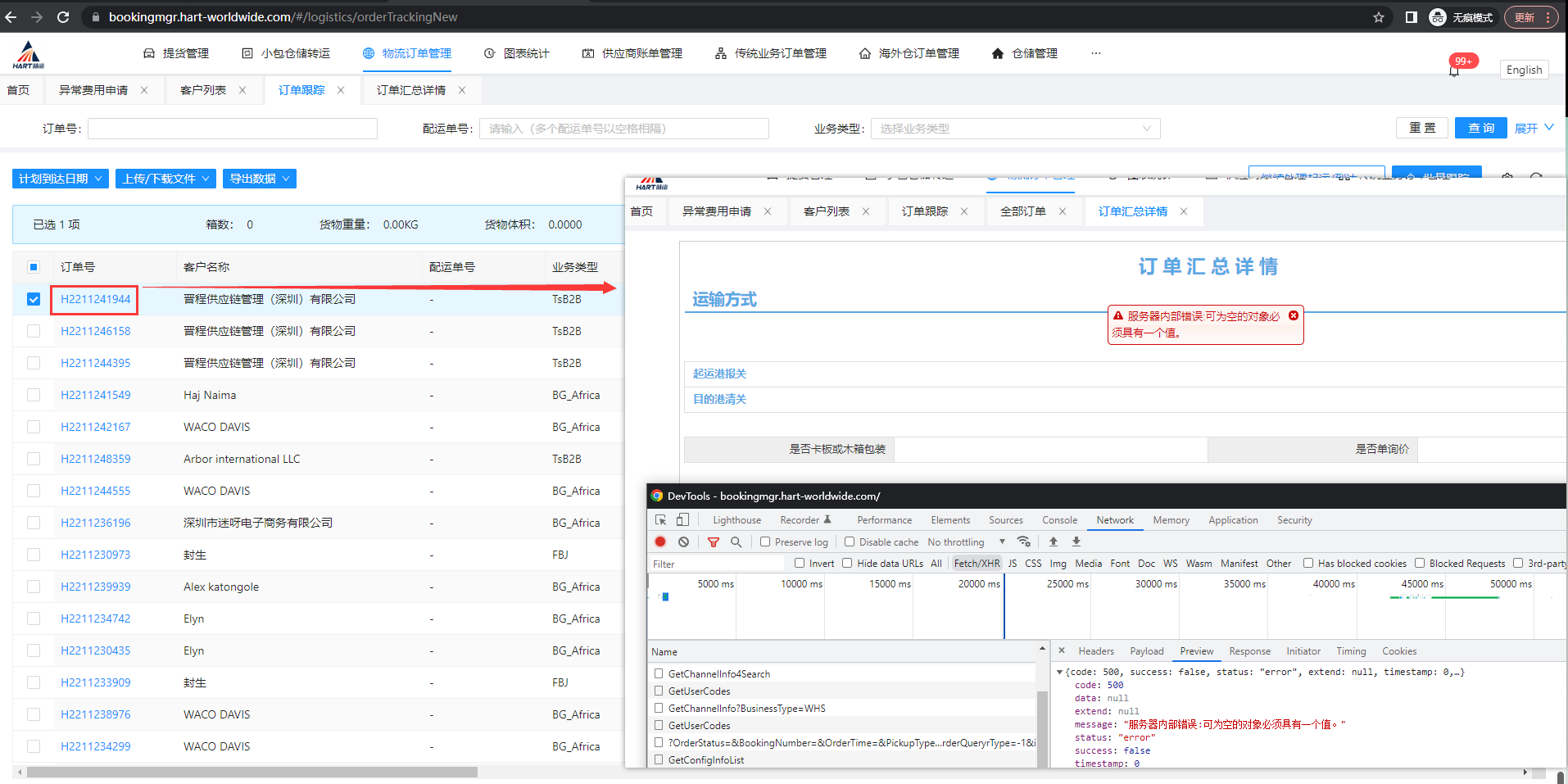
Task: Click the notification bell with 99+ badge
Action: (1454, 71)
